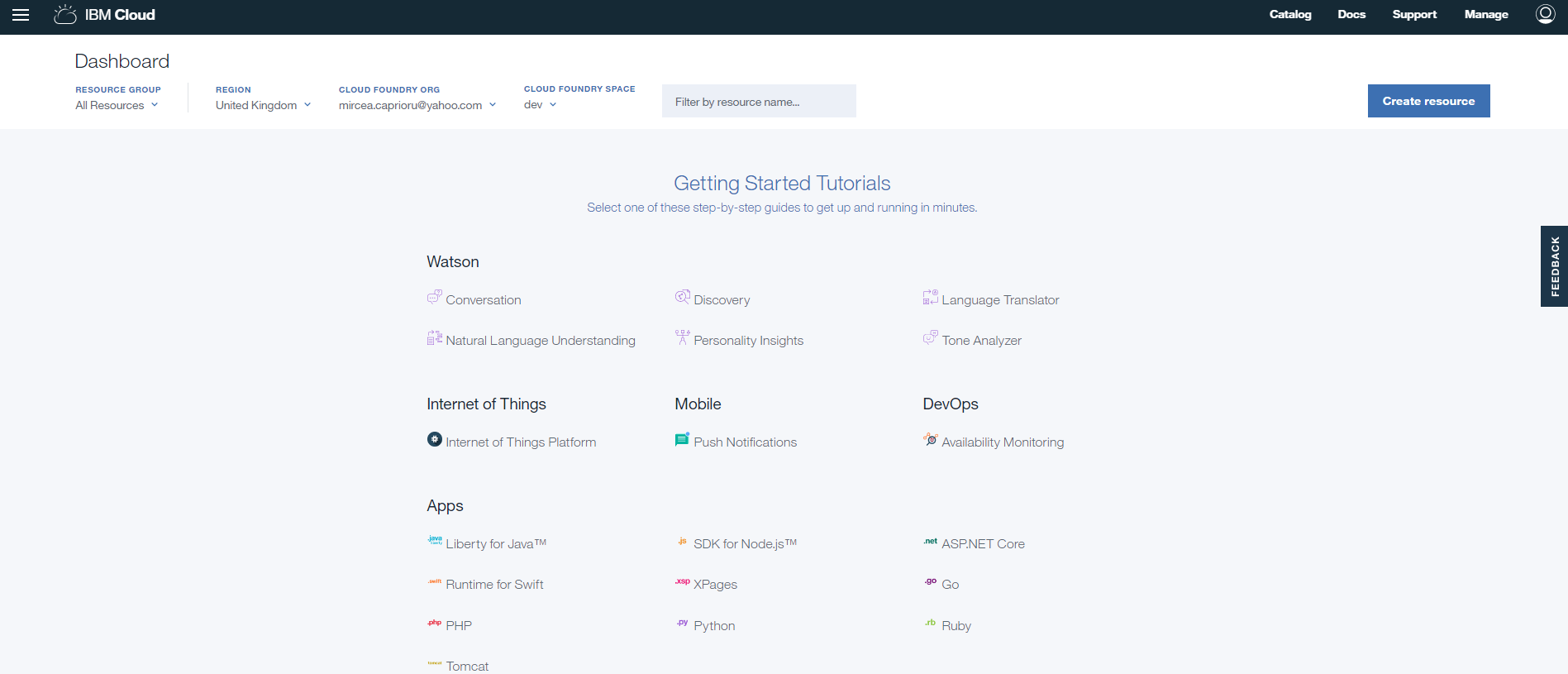Open the Tone Analyzer tutorial link
Screen dimensions: 1568x674
981,341
